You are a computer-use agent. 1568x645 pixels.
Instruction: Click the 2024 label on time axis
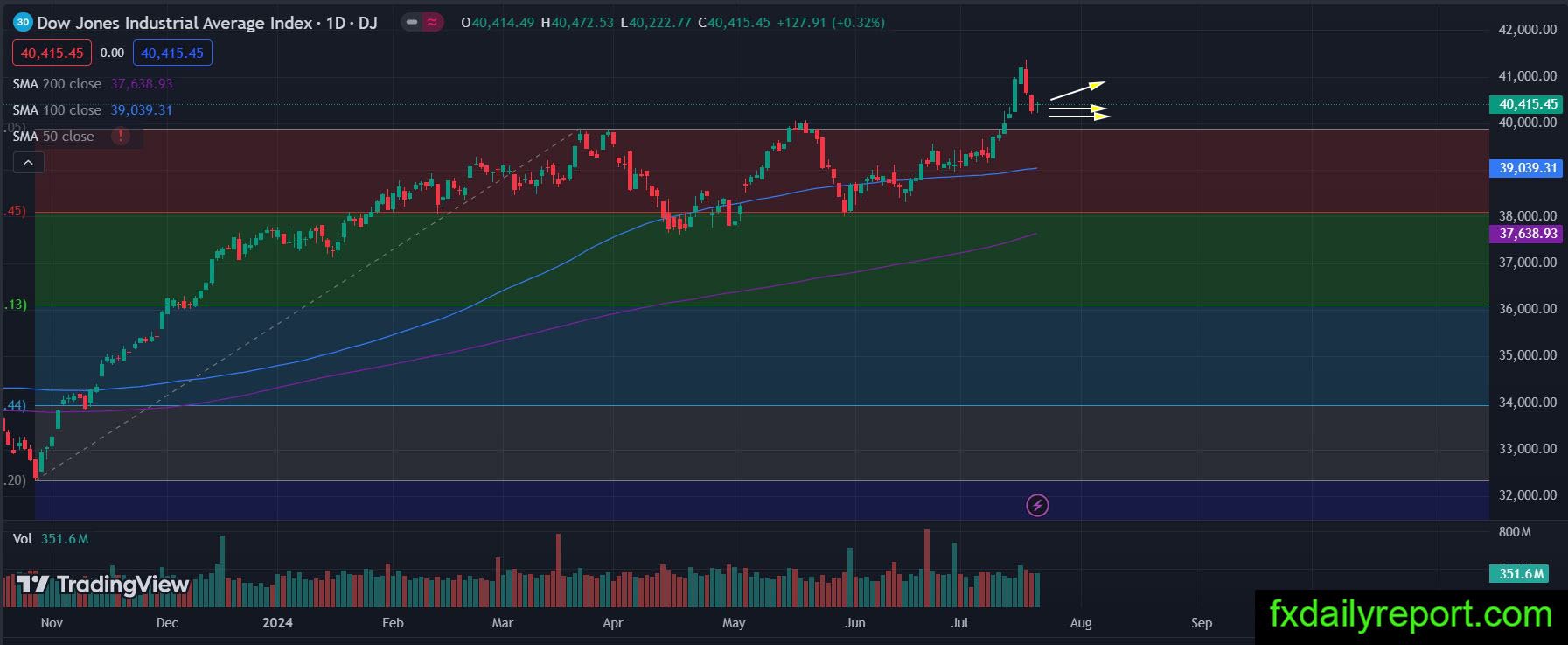tap(278, 623)
